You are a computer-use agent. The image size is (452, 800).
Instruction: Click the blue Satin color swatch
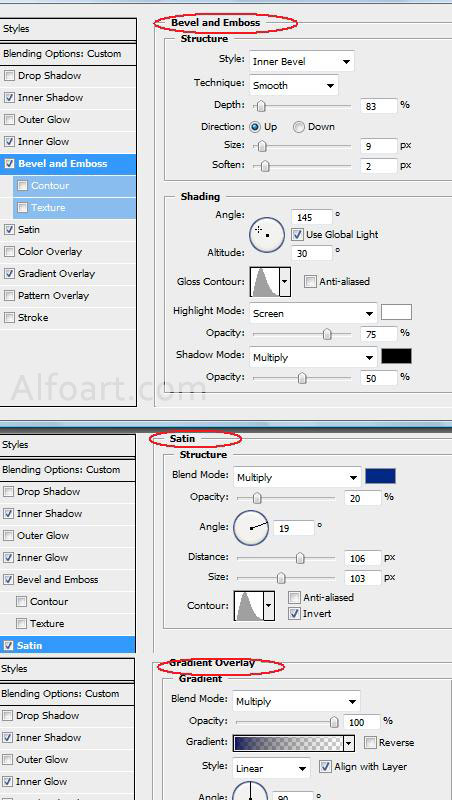pyautogui.click(x=380, y=477)
